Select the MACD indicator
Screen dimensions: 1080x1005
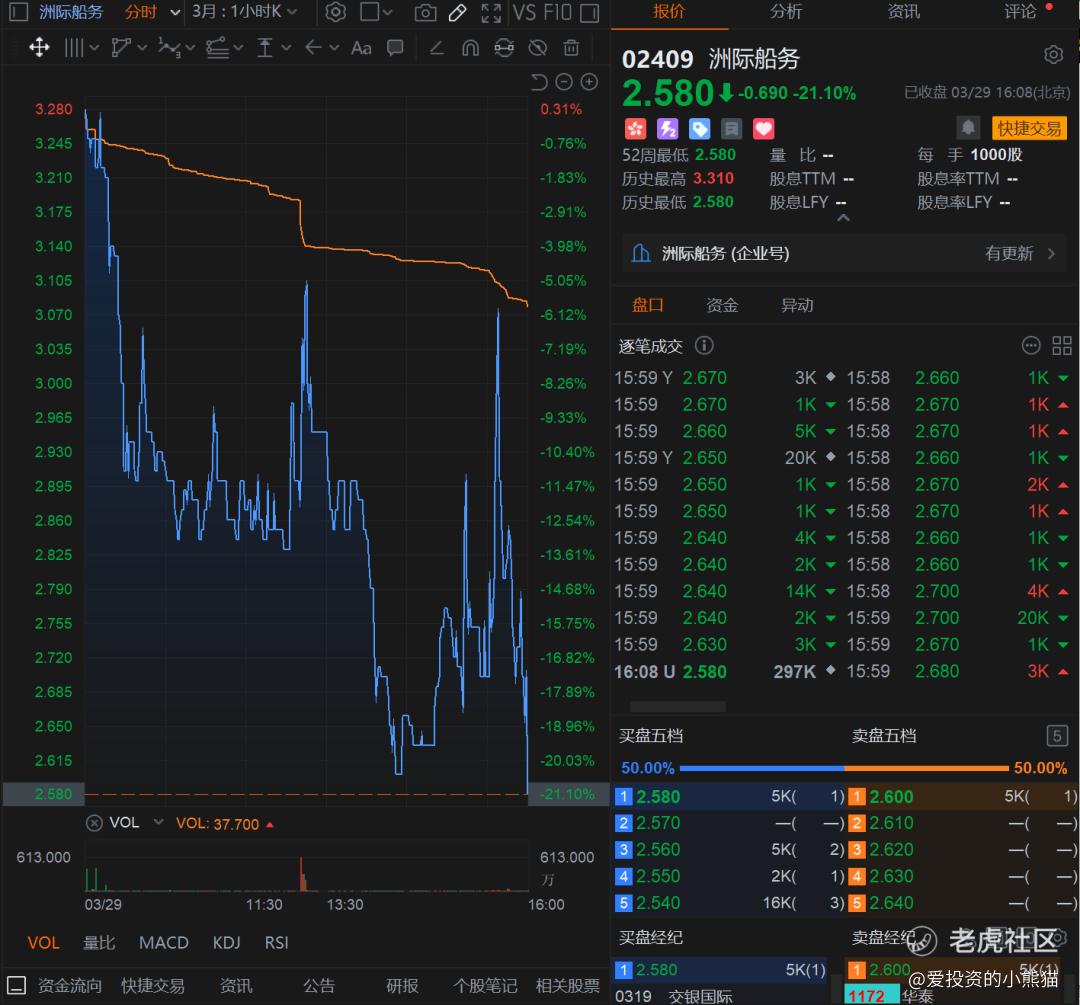[163, 942]
